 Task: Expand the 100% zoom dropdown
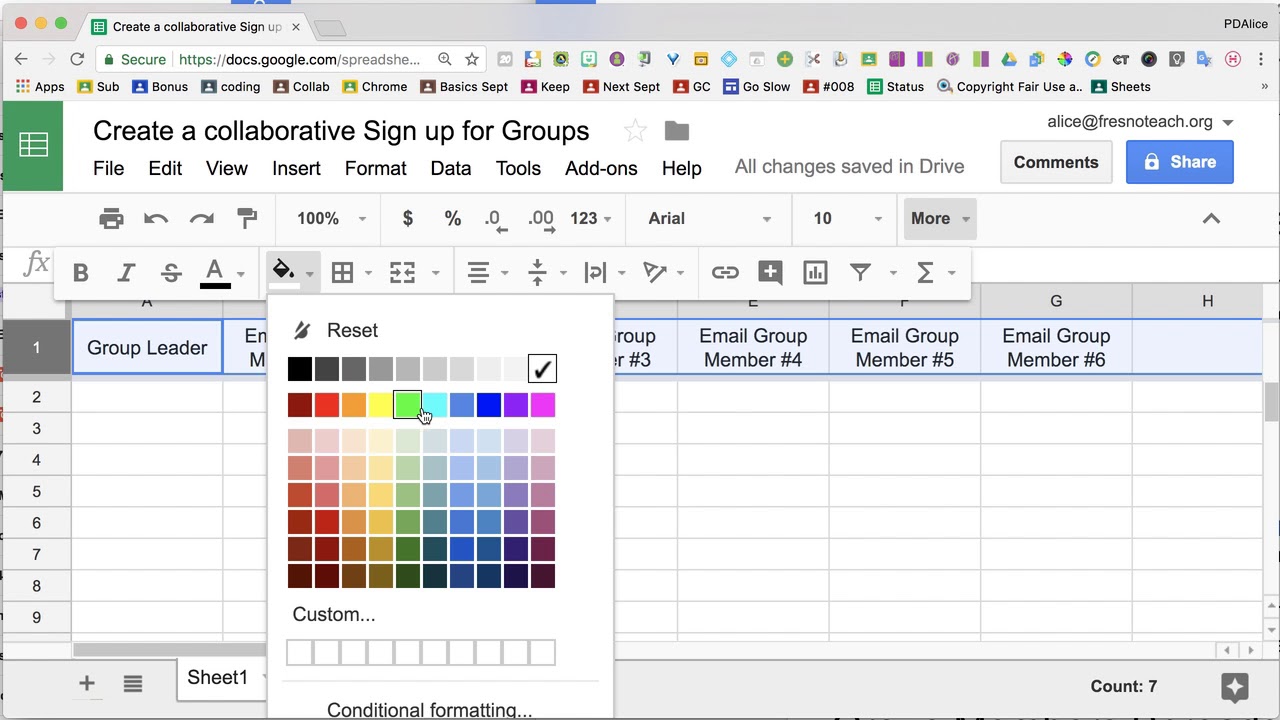[x=331, y=218]
